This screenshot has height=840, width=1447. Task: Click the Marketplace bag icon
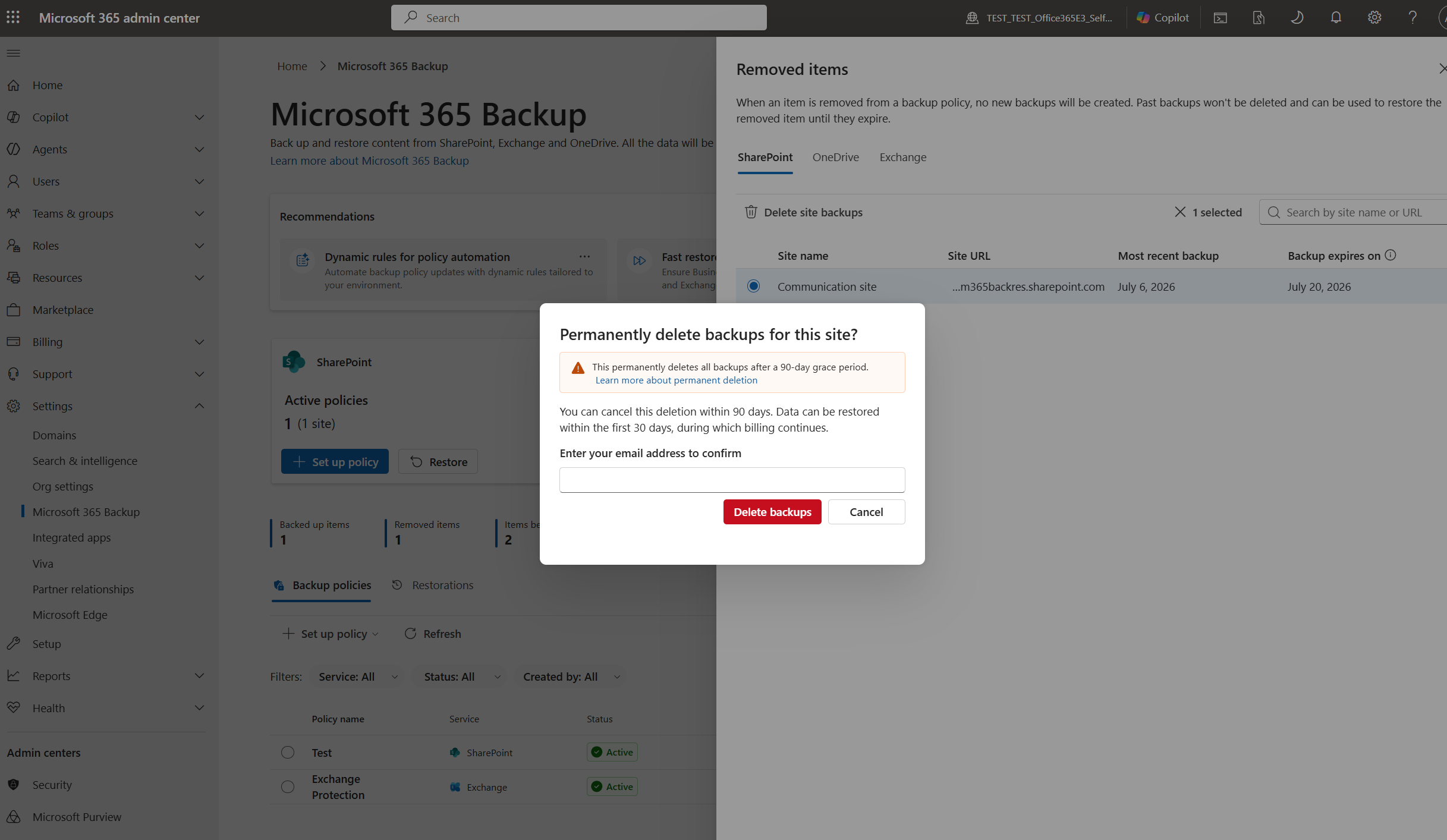(x=14, y=310)
